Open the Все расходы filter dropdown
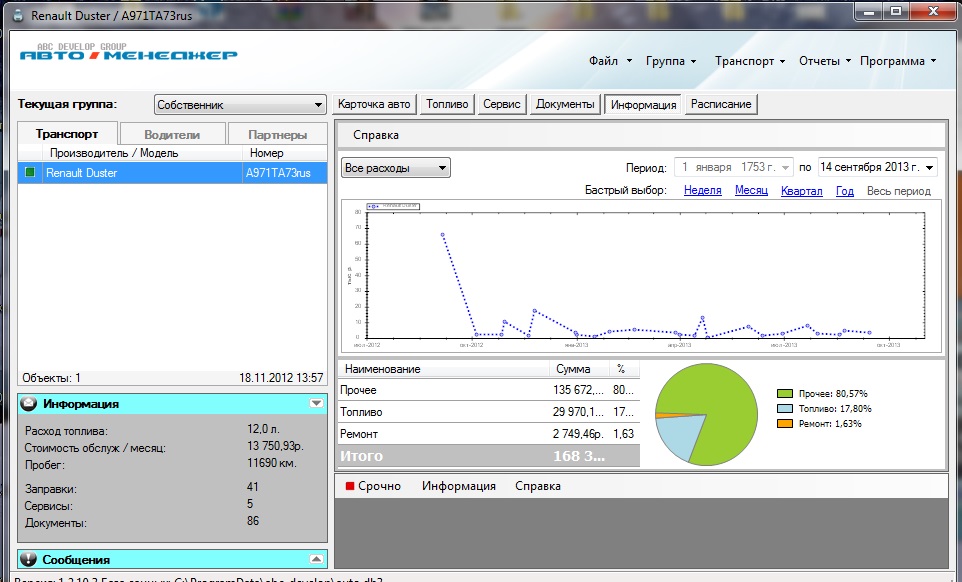Viewport: 962px width, 582px height. click(x=442, y=168)
